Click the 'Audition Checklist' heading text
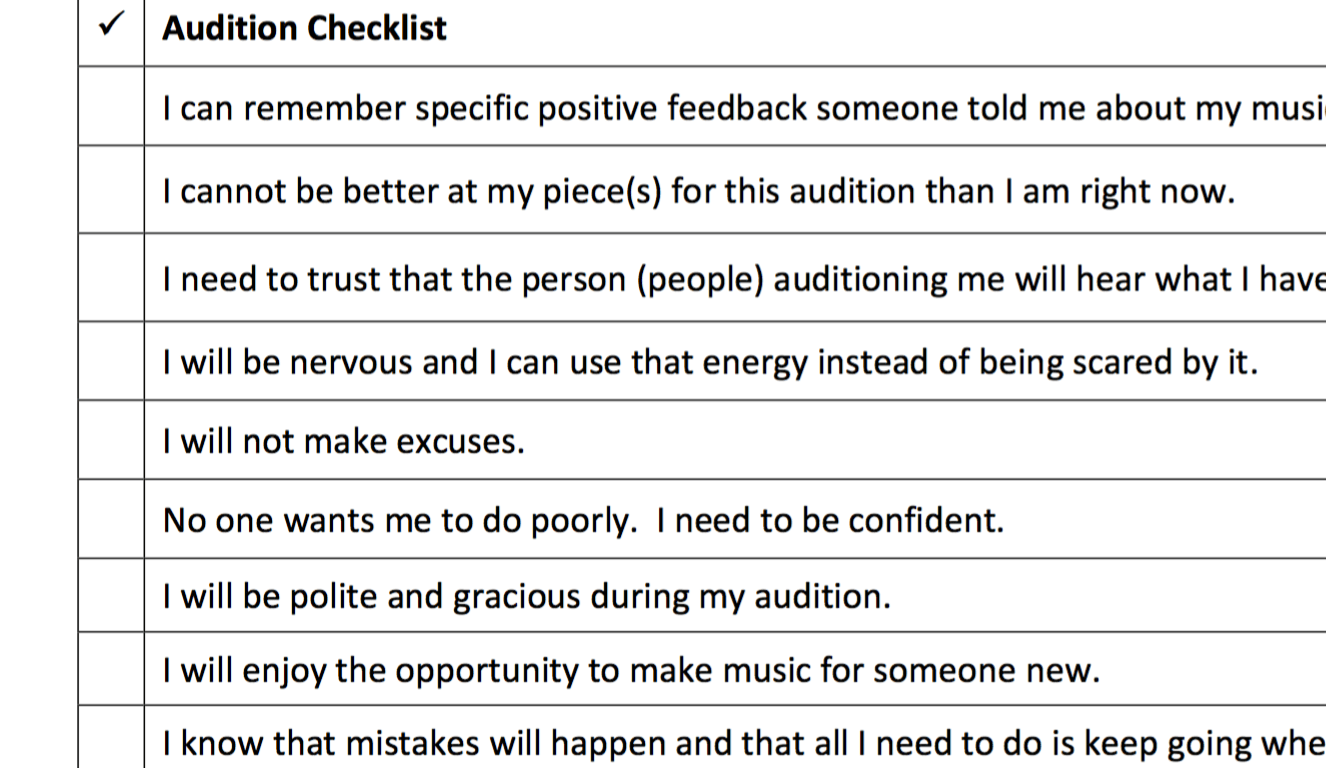Screen dimensions: 1326x768 [x=304, y=28]
